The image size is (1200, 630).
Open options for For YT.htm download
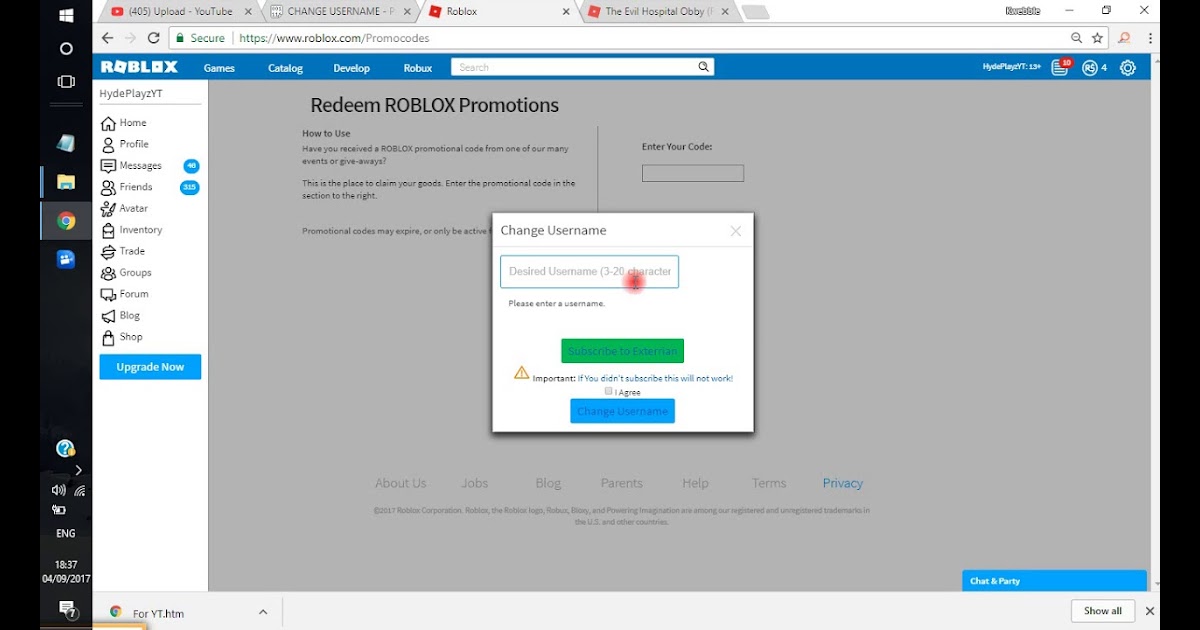(x=263, y=611)
